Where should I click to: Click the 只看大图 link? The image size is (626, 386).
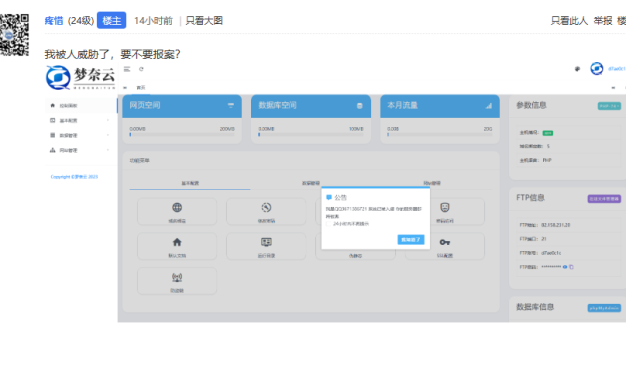click(x=204, y=21)
